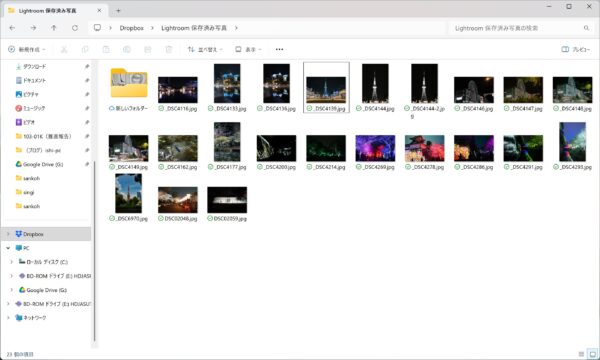This screenshot has width=600, height=360.
Task: Expand Google Drive (G:) under PC
Action: (x=11, y=290)
